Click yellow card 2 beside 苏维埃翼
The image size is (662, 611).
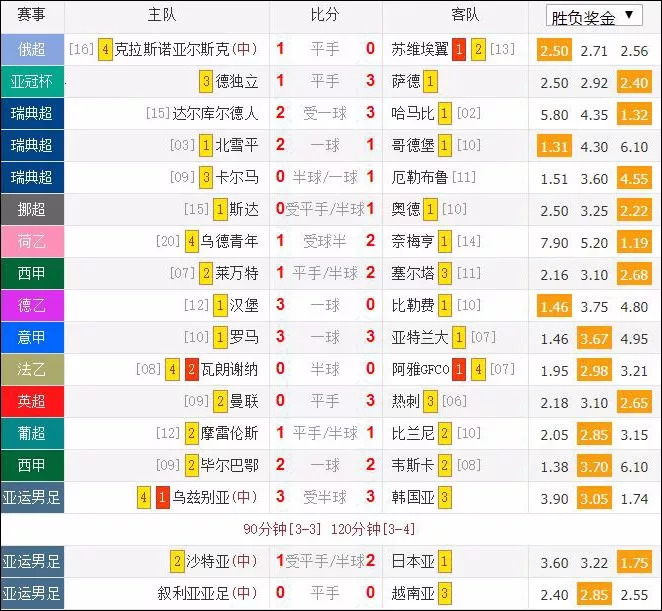point(478,49)
